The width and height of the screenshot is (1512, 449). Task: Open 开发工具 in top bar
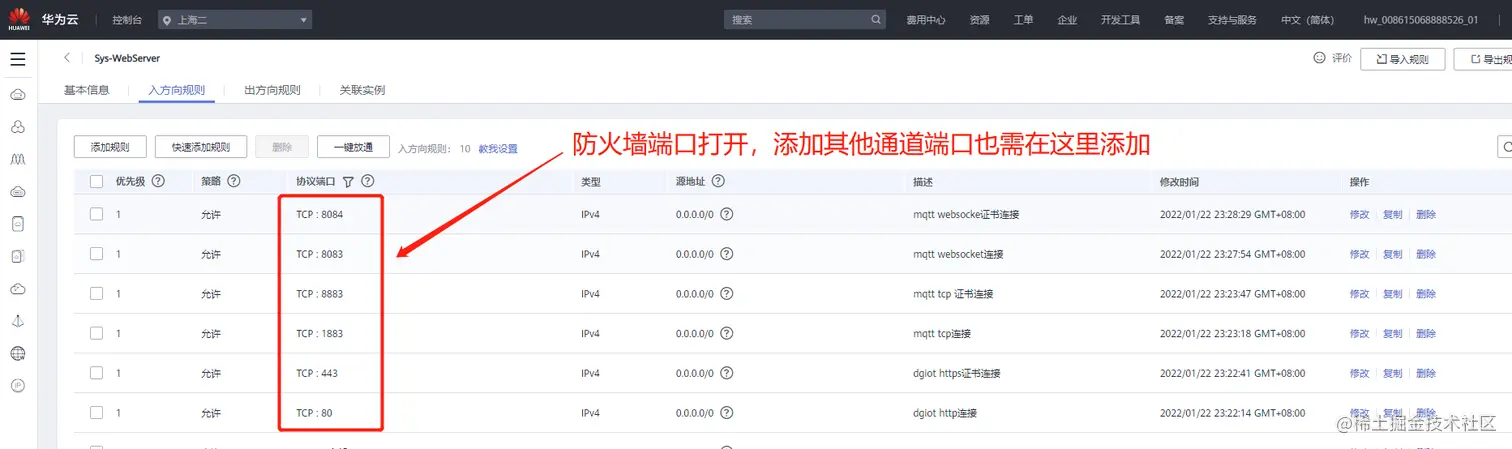tap(1120, 20)
